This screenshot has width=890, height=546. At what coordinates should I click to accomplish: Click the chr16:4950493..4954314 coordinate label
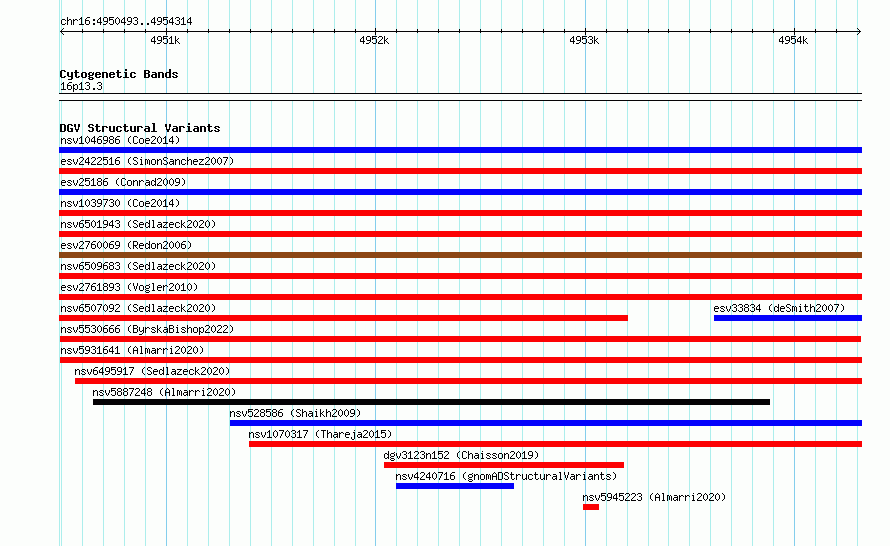[126, 22]
